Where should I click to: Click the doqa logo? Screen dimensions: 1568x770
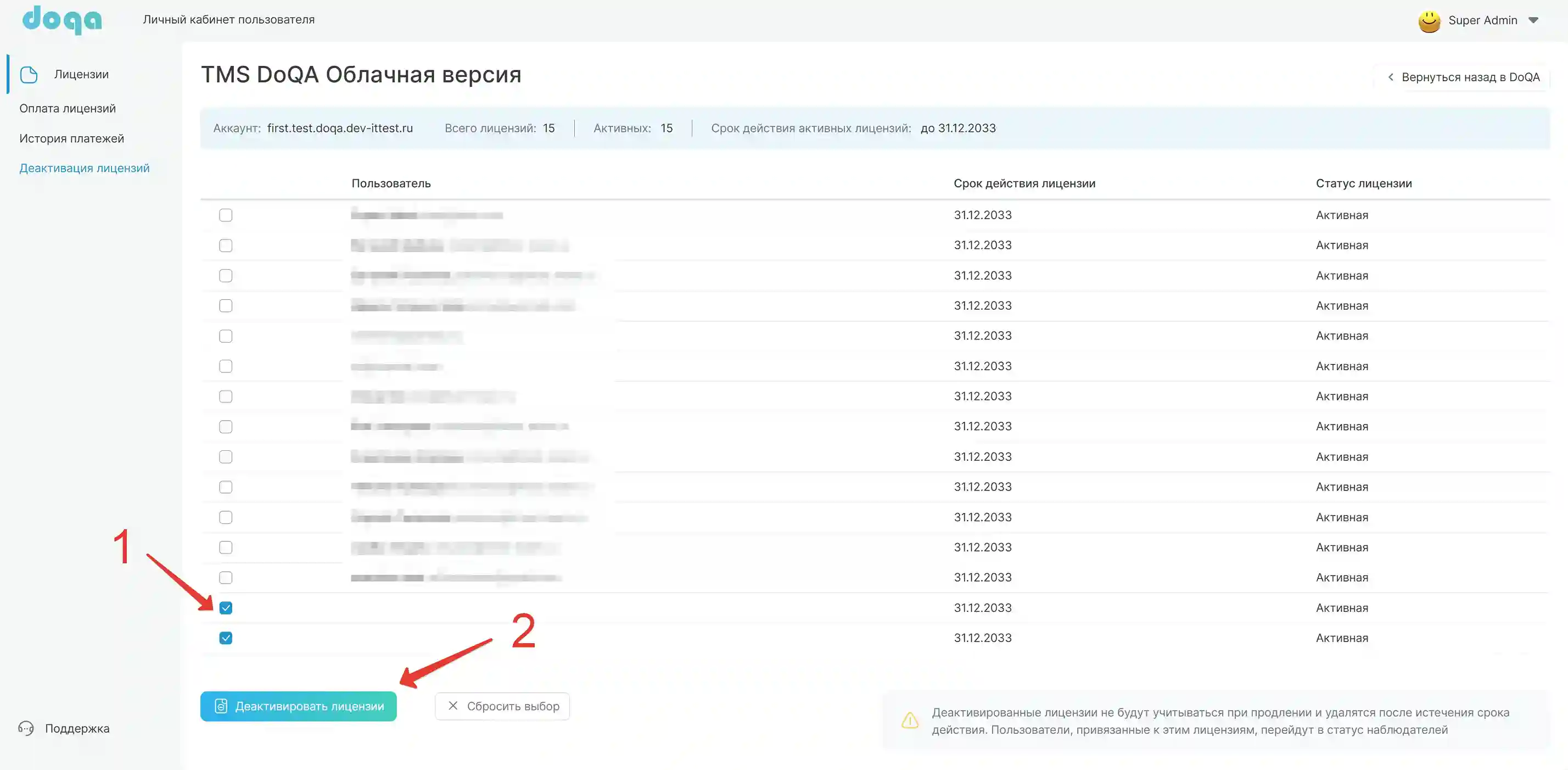[62, 19]
